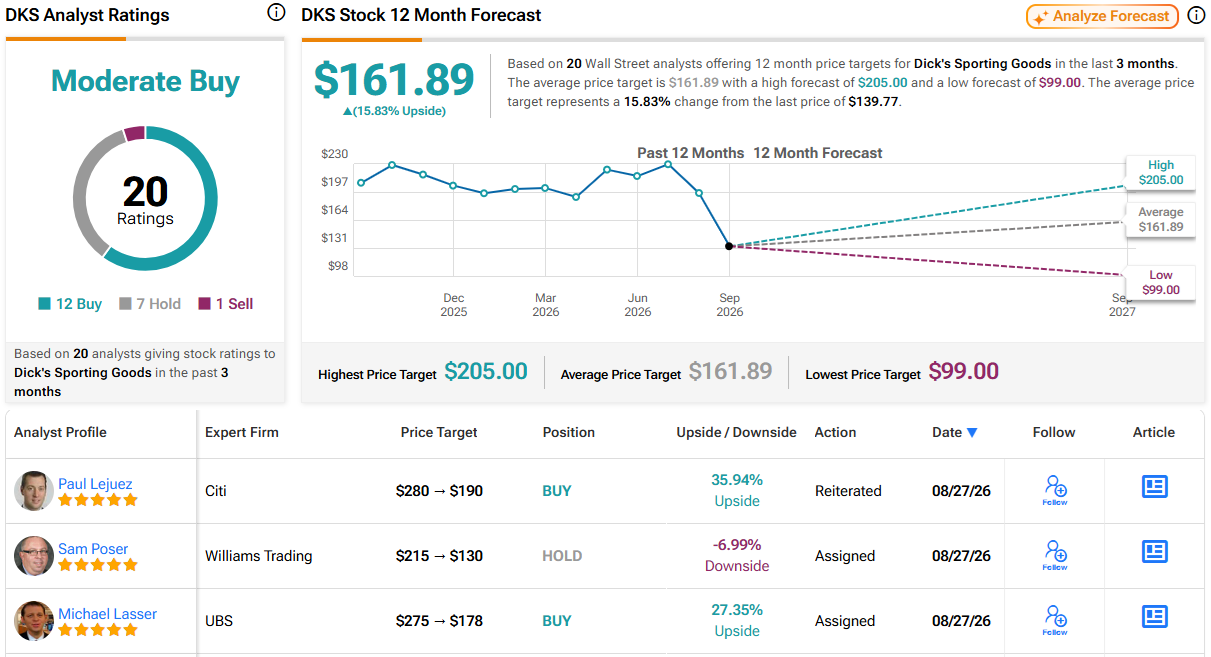Follow analyst Sam Poser
Viewport: 1211px width, 657px height.
pyautogui.click(x=1055, y=555)
